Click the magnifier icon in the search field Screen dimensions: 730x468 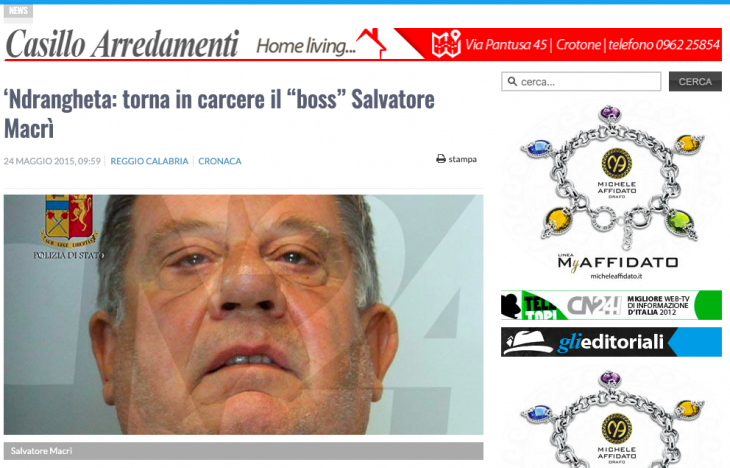[x=512, y=81]
